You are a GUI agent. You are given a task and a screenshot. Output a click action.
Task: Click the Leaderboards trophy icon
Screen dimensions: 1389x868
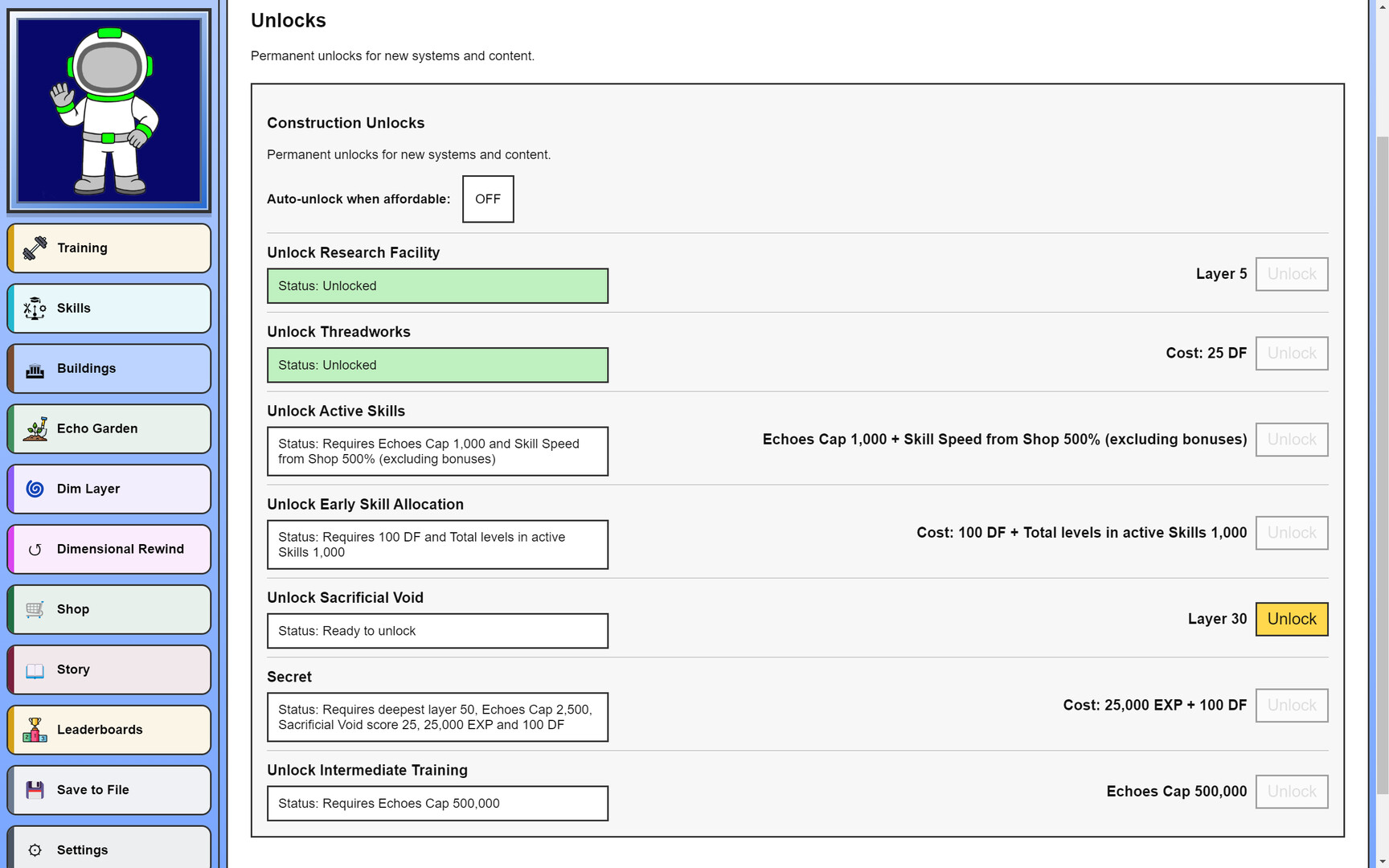35,731
